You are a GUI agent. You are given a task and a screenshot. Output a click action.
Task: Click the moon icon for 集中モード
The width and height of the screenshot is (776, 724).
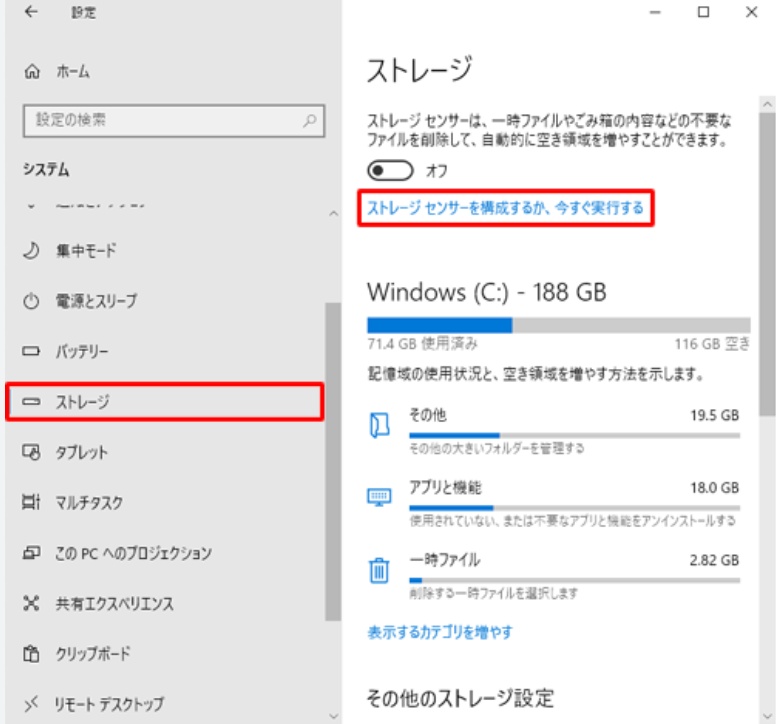click(x=31, y=250)
